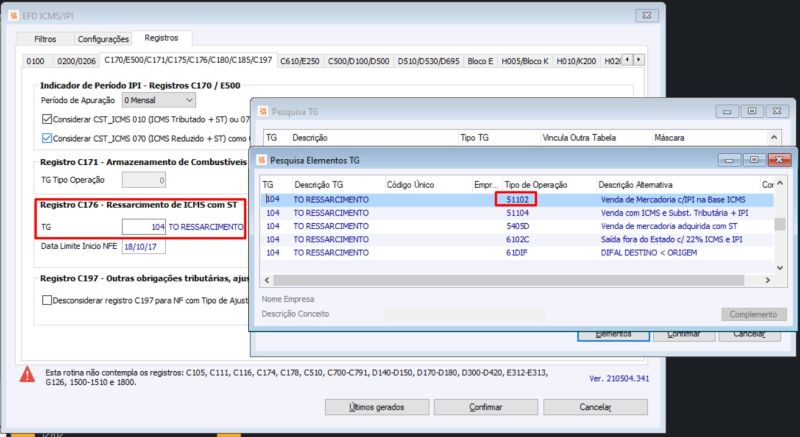800x437 pixels.
Task: Click Confirmar in EFD ICMS/IPI dialog
Action: click(x=486, y=407)
